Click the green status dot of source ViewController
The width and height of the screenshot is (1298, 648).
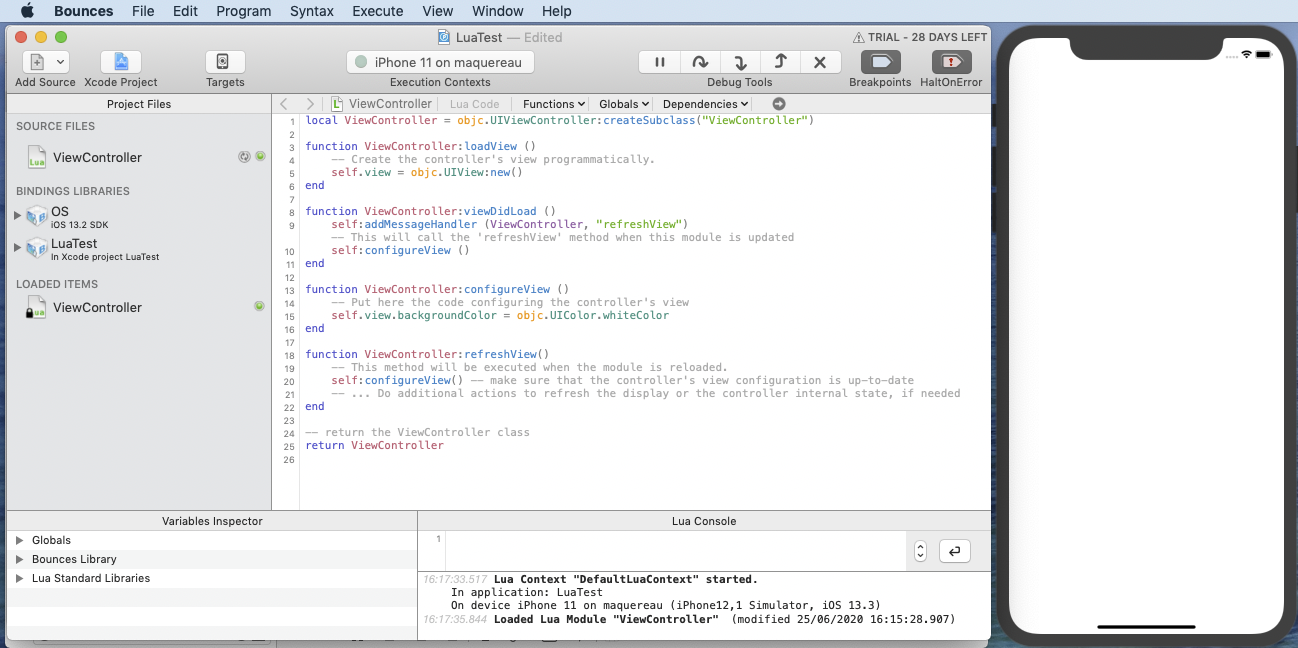[x=260, y=157]
